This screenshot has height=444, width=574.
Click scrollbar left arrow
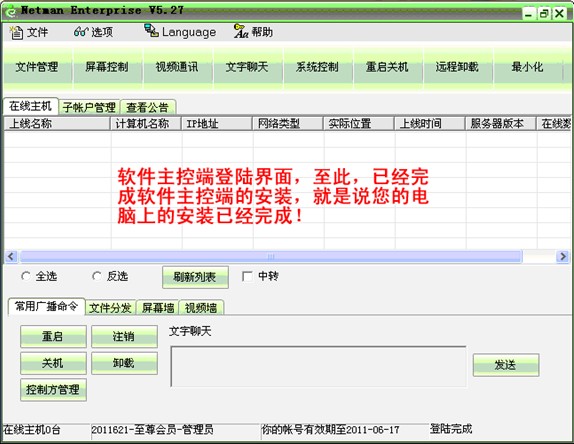11,257
